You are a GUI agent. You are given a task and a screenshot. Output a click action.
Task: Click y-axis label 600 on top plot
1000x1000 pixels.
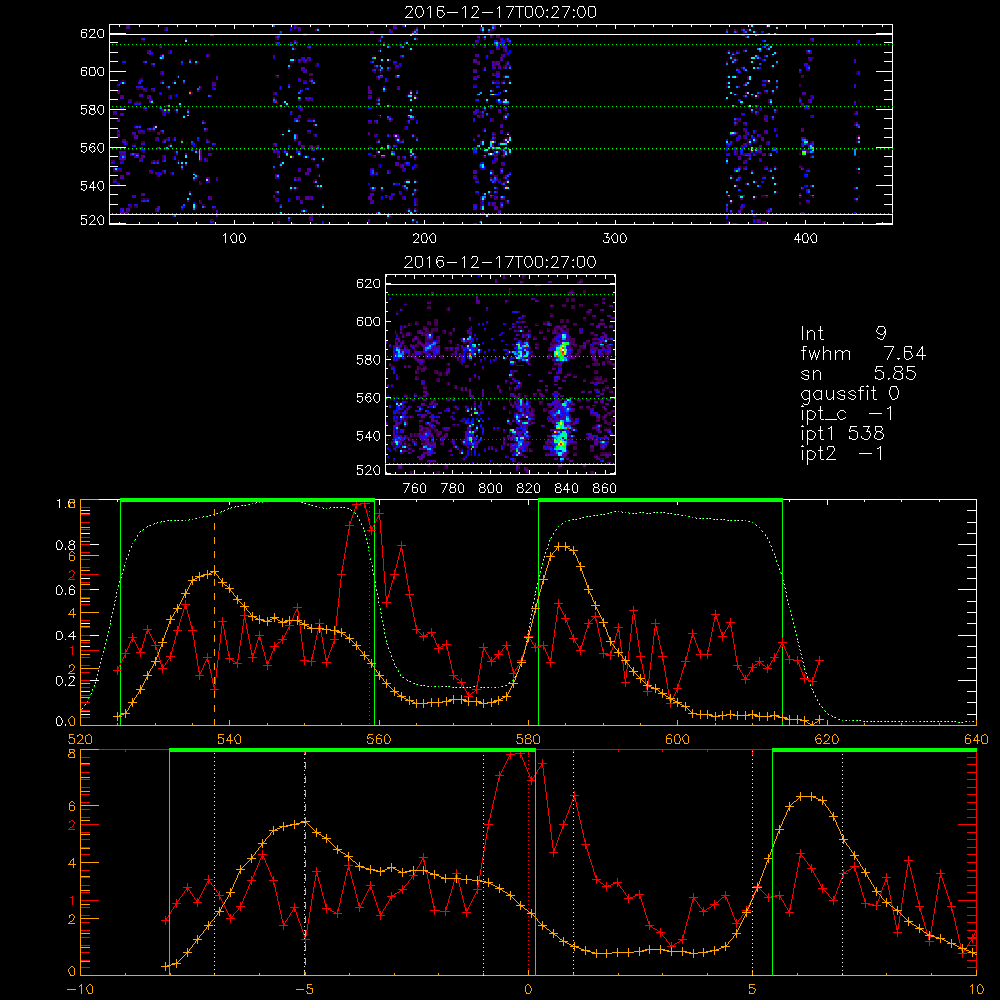point(92,71)
